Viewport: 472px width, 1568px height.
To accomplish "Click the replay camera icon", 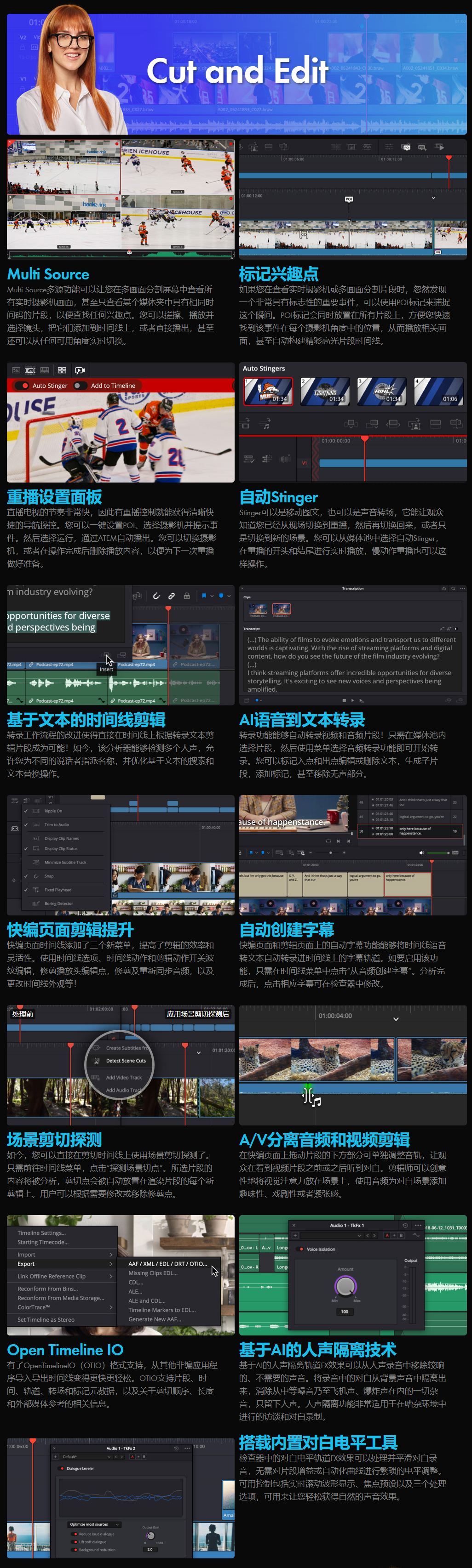I will [79, 370].
